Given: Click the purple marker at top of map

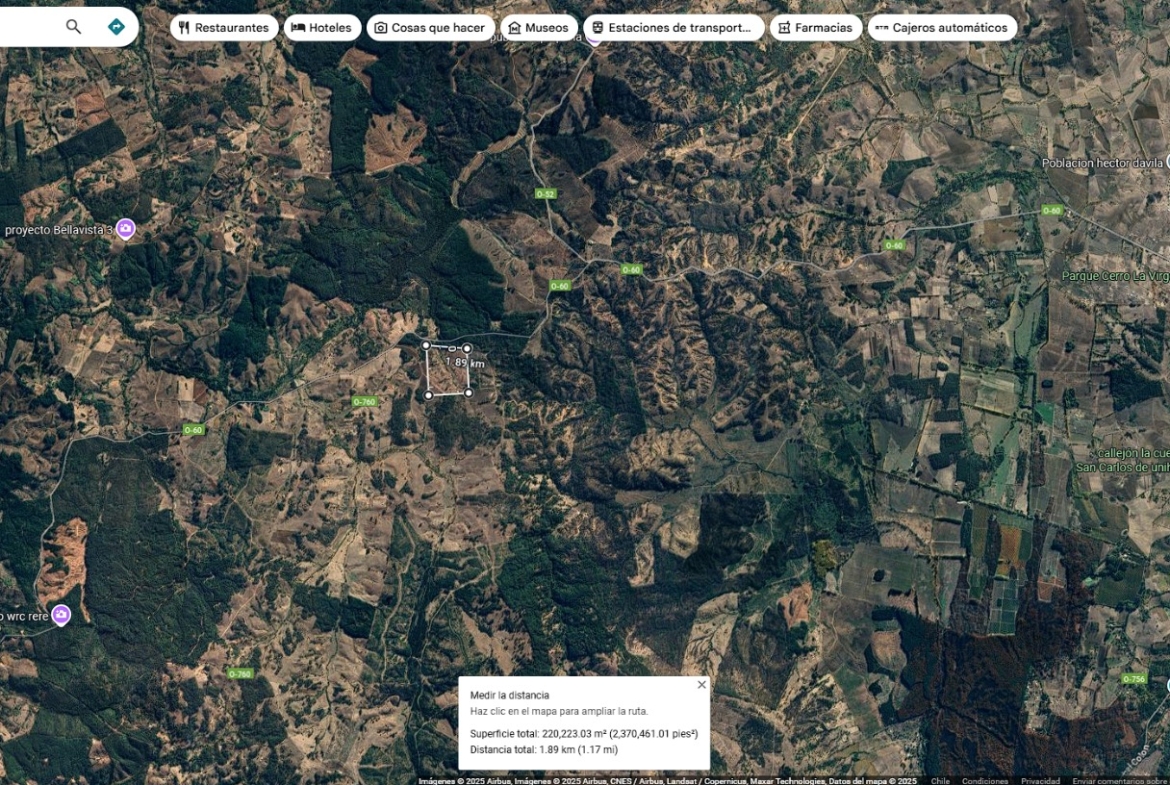Looking at the screenshot, I should 594,38.
